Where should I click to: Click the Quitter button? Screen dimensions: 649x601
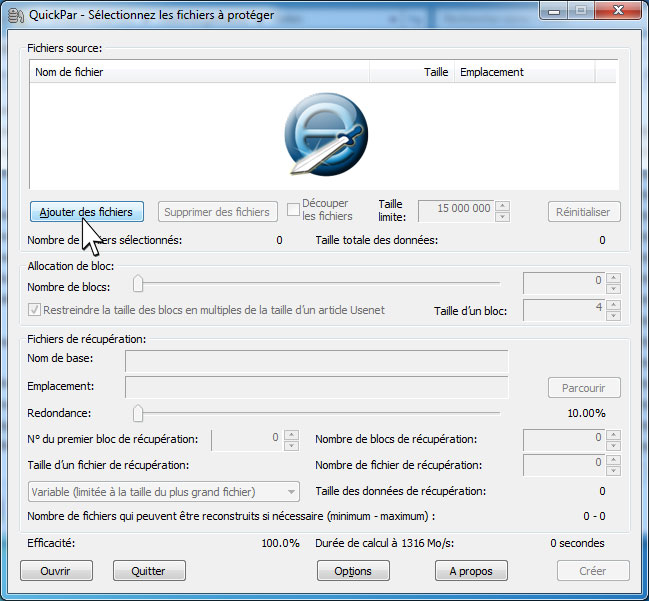[x=149, y=571]
